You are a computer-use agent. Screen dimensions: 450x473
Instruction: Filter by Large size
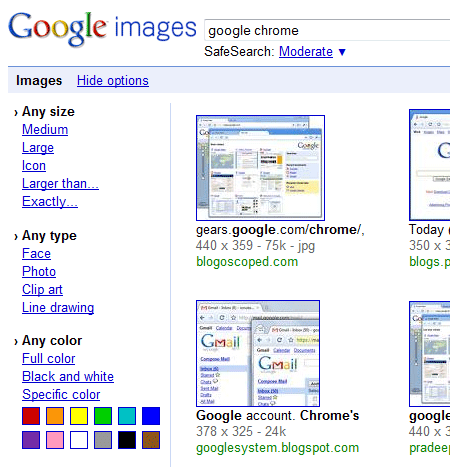tap(38, 147)
